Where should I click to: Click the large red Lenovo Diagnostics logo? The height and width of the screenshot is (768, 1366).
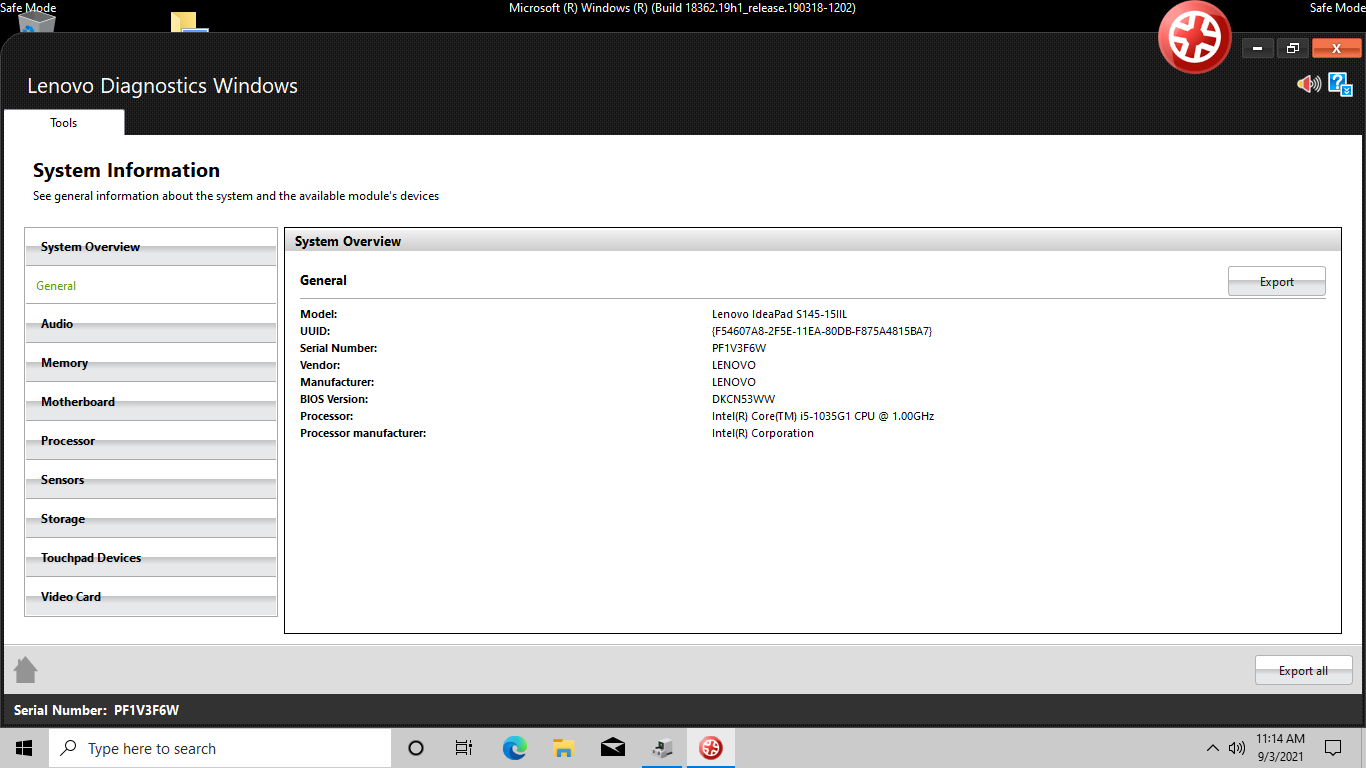tap(1195, 37)
